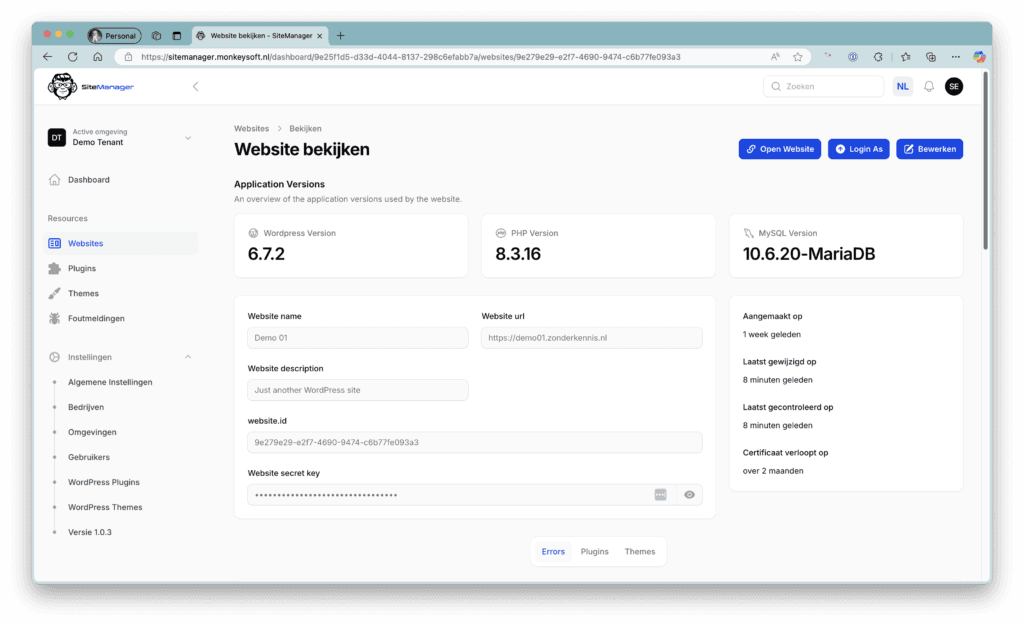This screenshot has height=626, width=1024.
Task: Bookmark this page with star icon
Action: click(798, 57)
